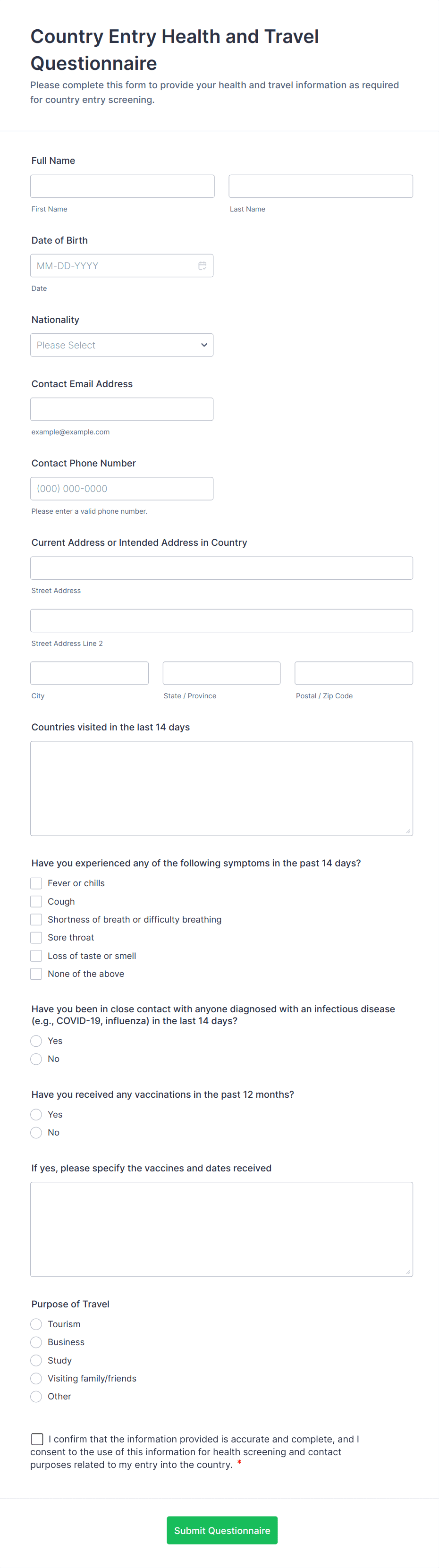Check the "Cough" checkbox
Image resolution: width=439 pixels, height=1568 pixels.
click(36, 901)
